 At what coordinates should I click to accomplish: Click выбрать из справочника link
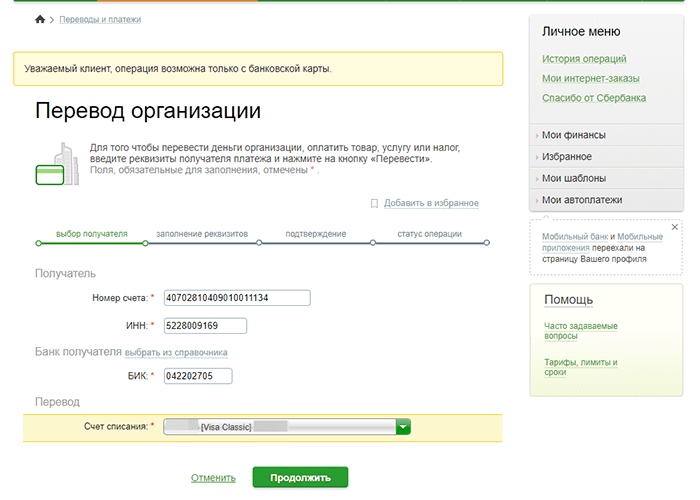[176, 353]
